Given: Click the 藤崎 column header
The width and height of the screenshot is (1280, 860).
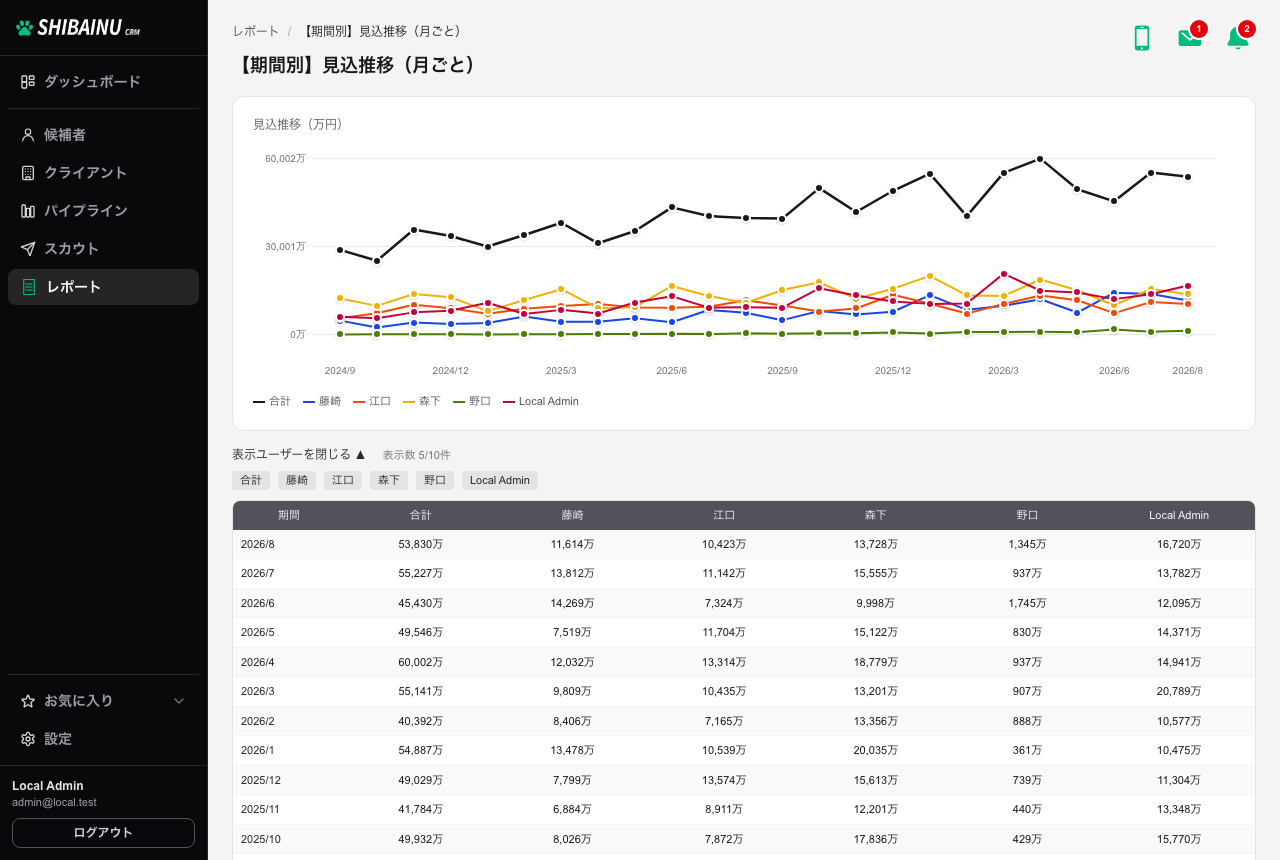Looking at the screenshot, I should click(x=572, y=515).
